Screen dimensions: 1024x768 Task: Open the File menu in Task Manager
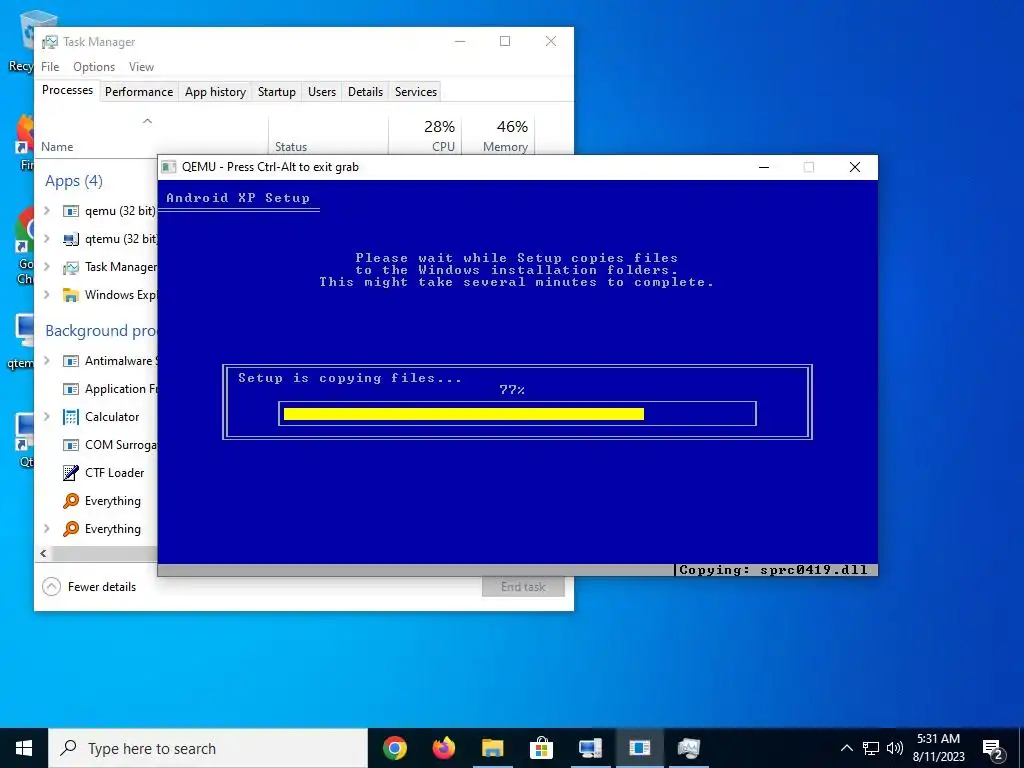pos(50,67)
